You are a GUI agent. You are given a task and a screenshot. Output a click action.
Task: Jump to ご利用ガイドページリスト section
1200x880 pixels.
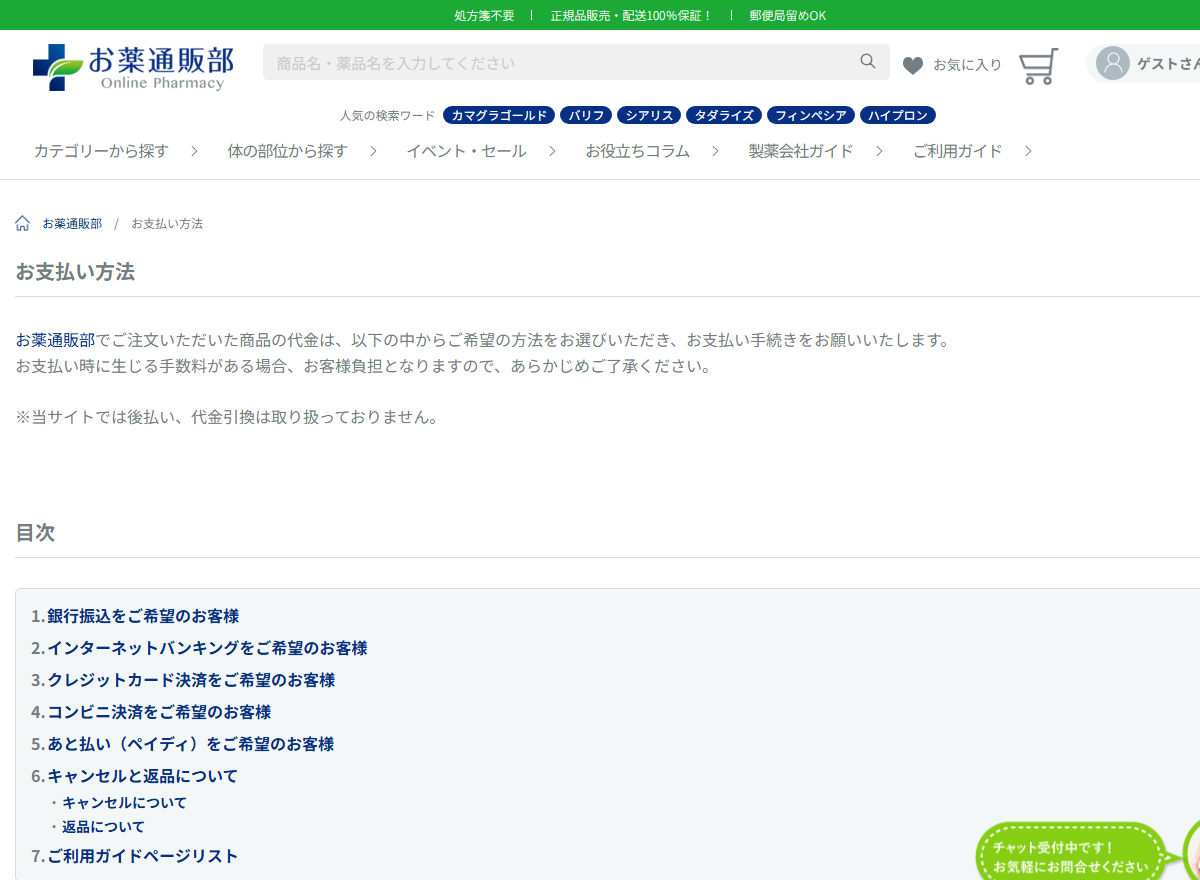pyautogui.click(x=142, y=856)
